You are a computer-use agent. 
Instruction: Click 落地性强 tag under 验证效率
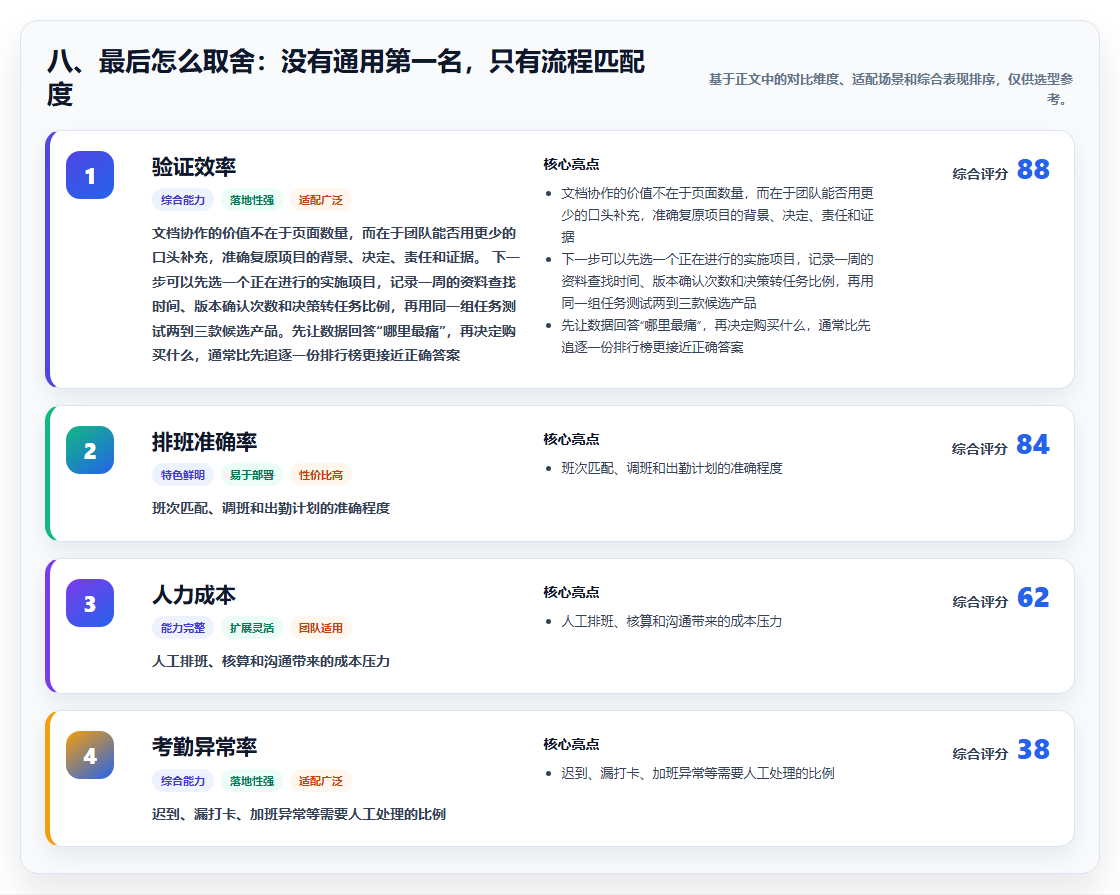251,200
